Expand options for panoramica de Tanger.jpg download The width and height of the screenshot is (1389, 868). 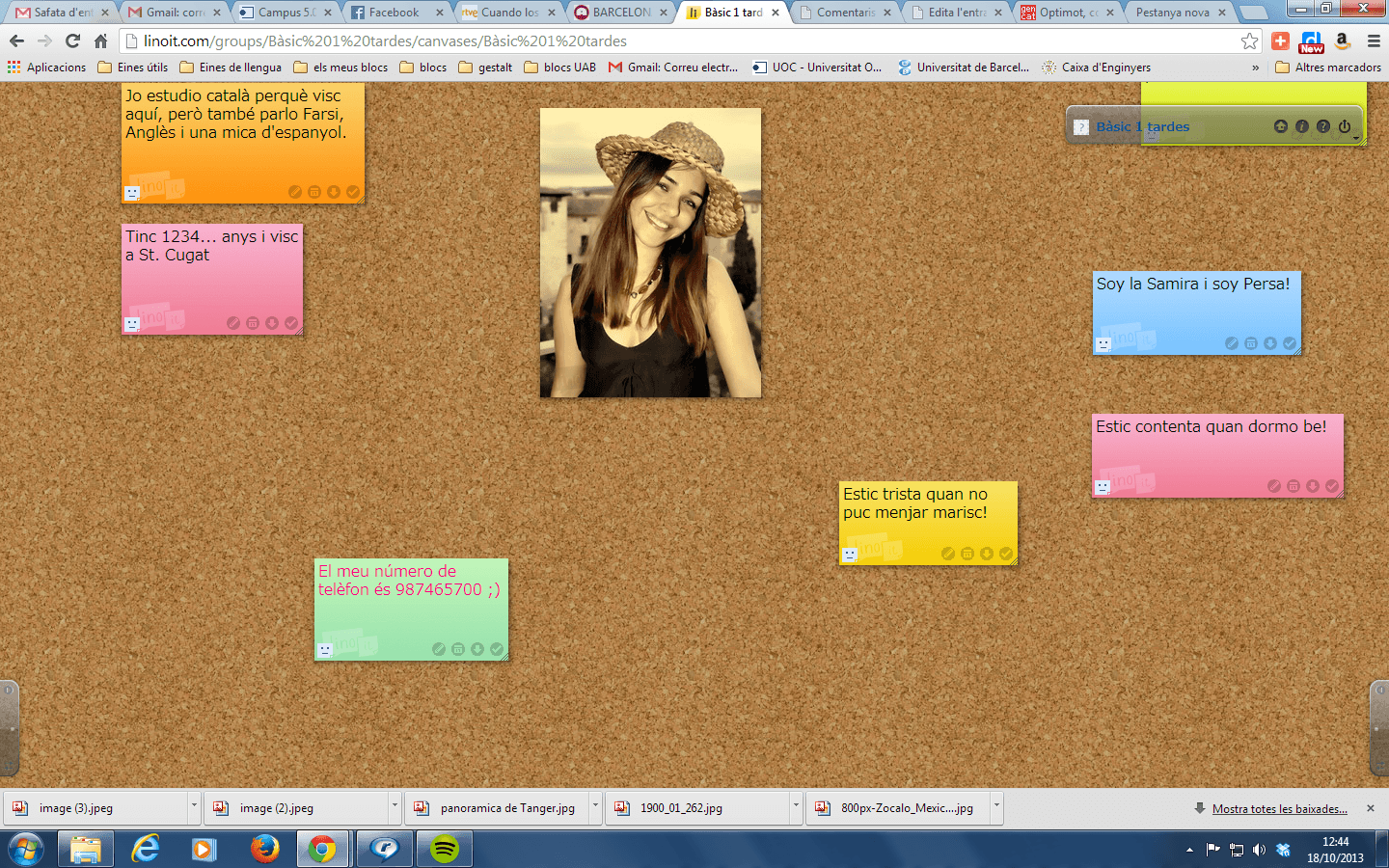click(595, 805)
